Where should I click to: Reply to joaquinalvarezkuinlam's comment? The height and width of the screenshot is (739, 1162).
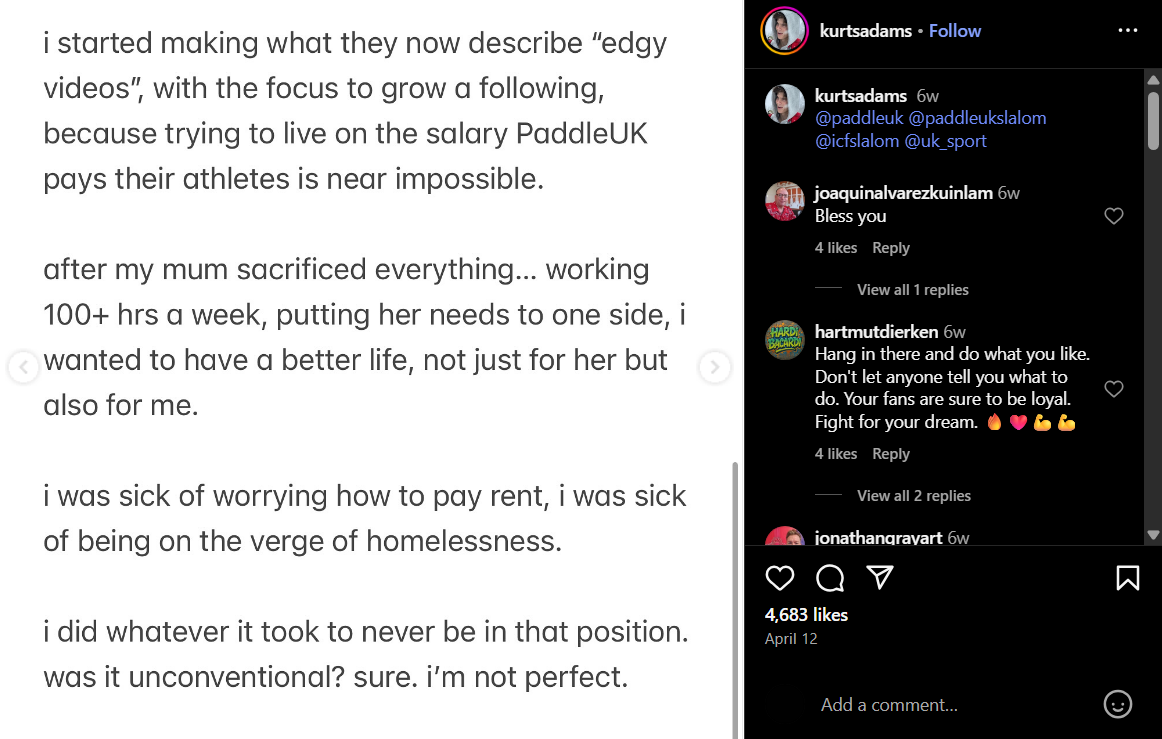coord(890,248)
